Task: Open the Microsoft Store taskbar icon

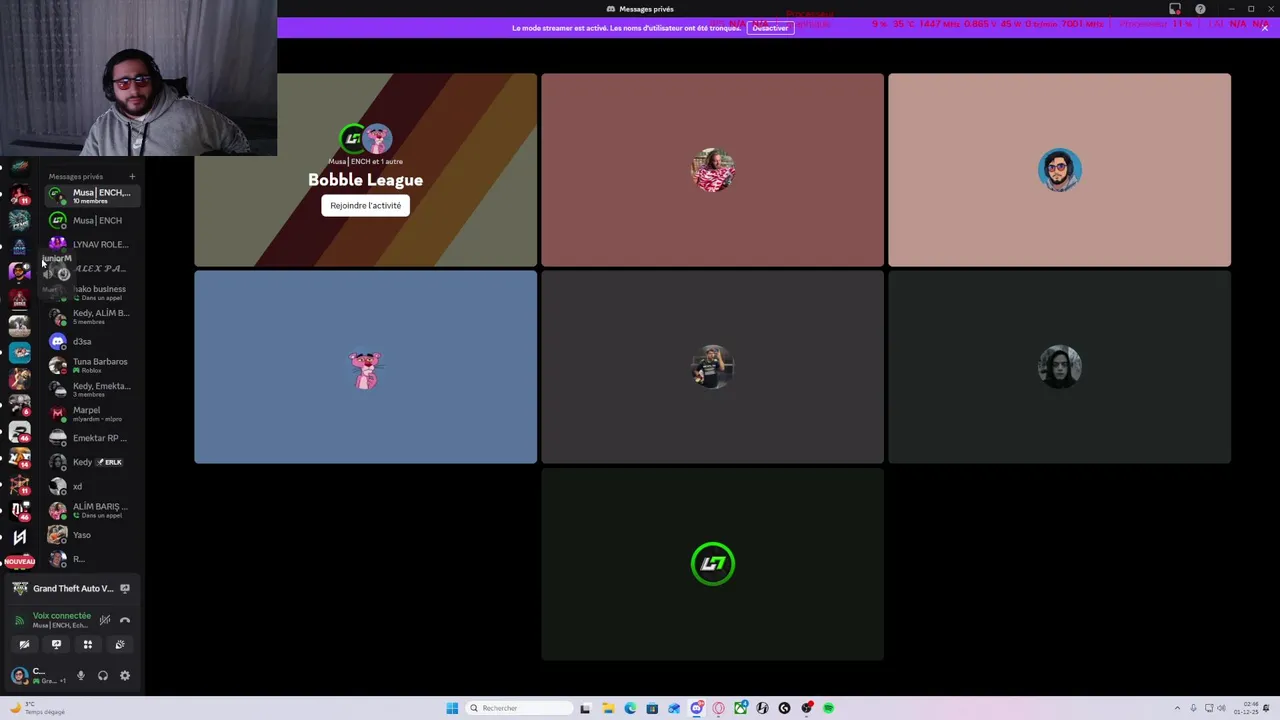Action: (x=652, y=708)
